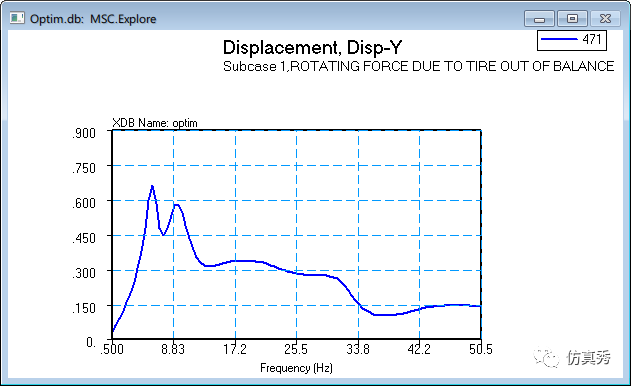Select the blue legend line sample
Image resolution: width=631 pixels, height=386 pixels.
(x=559, y=39)
